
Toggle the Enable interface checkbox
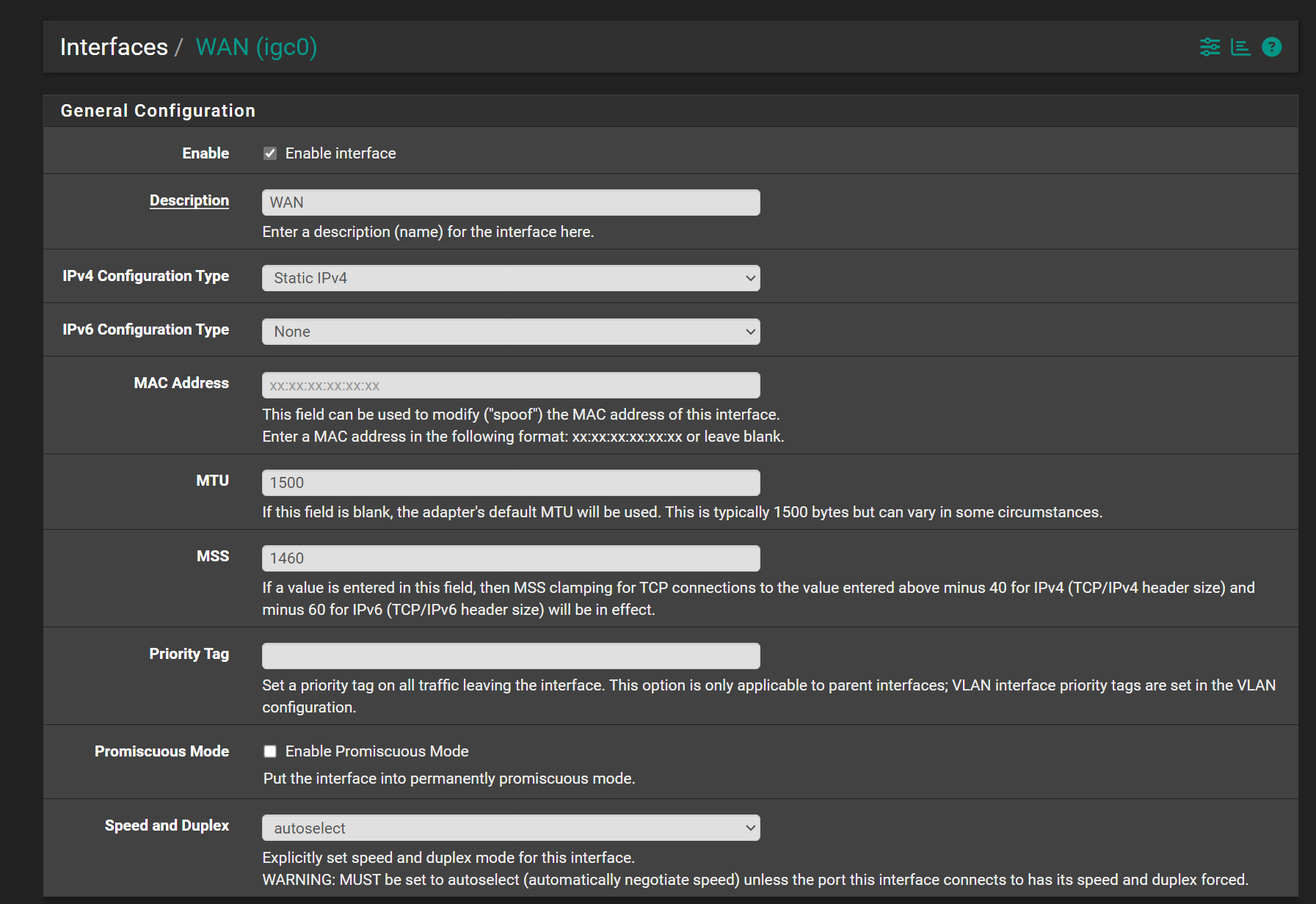(x=270, y=153)
